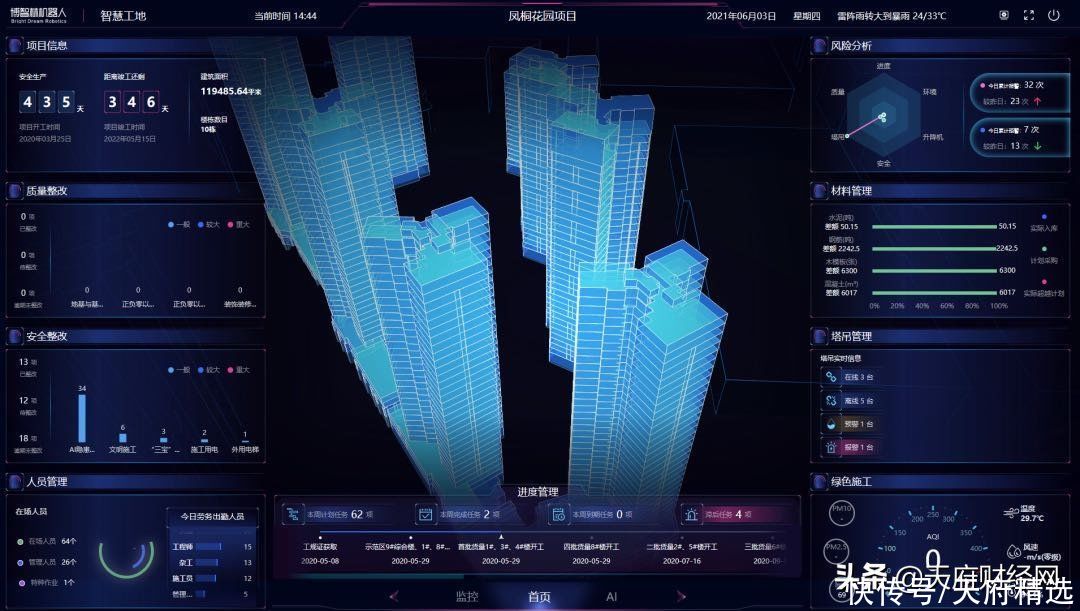Viewport: 1080px width, 611px height.
Task: Toggle 较大 legend in 安全整改 chart
Action: [209, 370]
